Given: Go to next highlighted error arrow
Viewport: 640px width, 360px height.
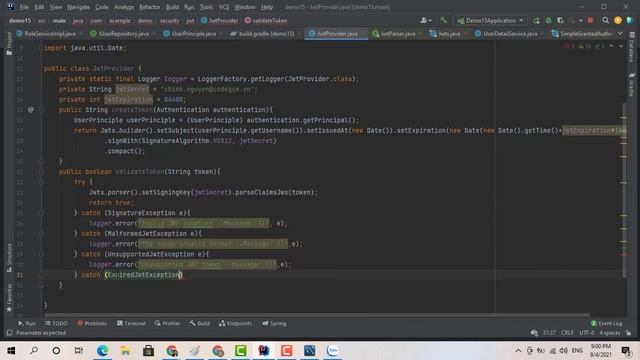Looking at the screenshot, I should (x=621, y=47).
